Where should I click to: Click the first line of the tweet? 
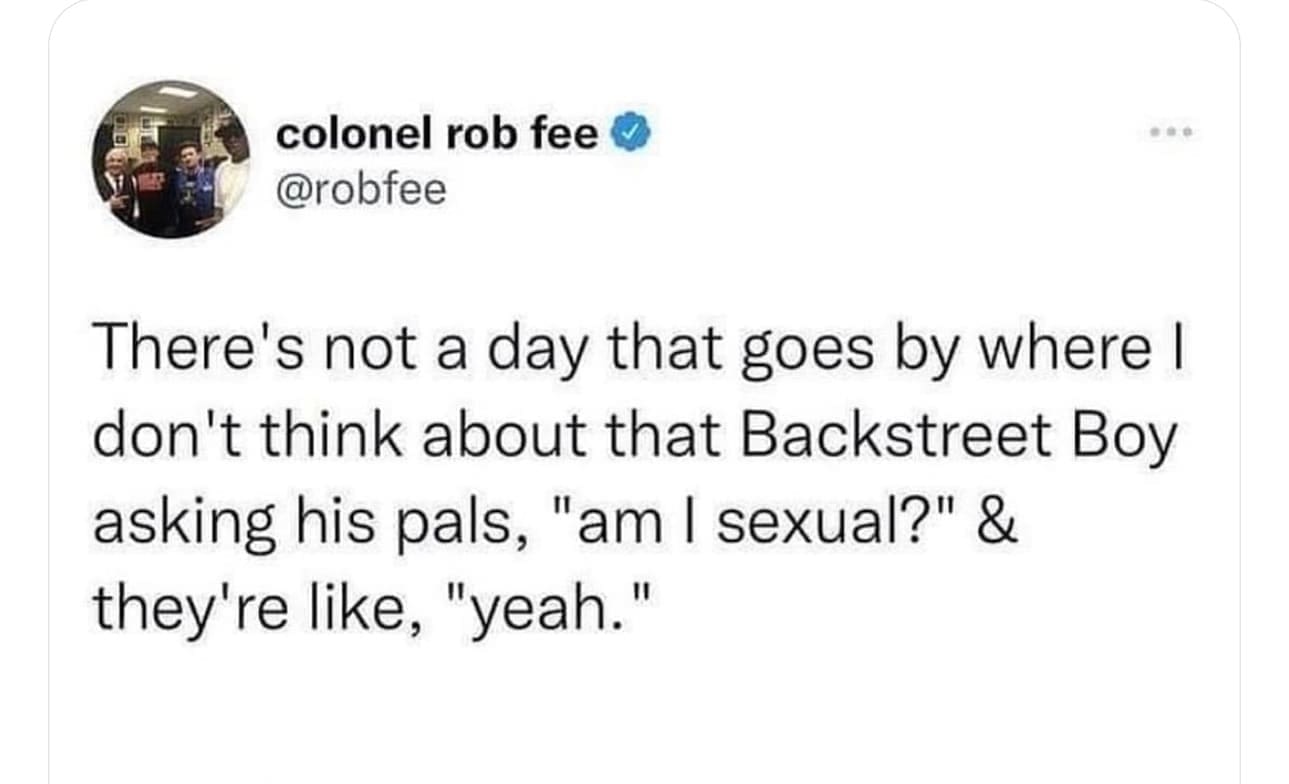(x=640, y=347)
